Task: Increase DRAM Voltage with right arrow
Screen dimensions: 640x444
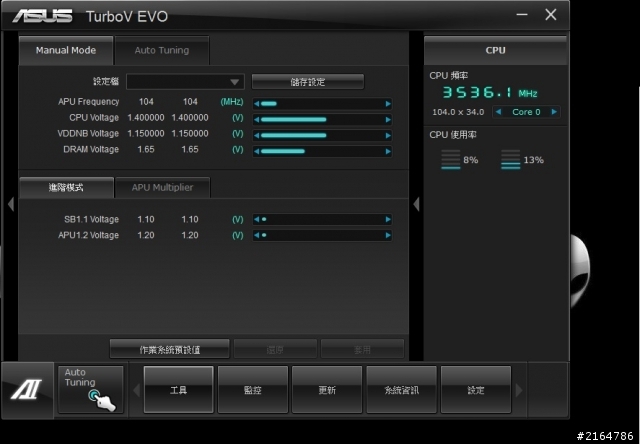Action: pos(388,151)
